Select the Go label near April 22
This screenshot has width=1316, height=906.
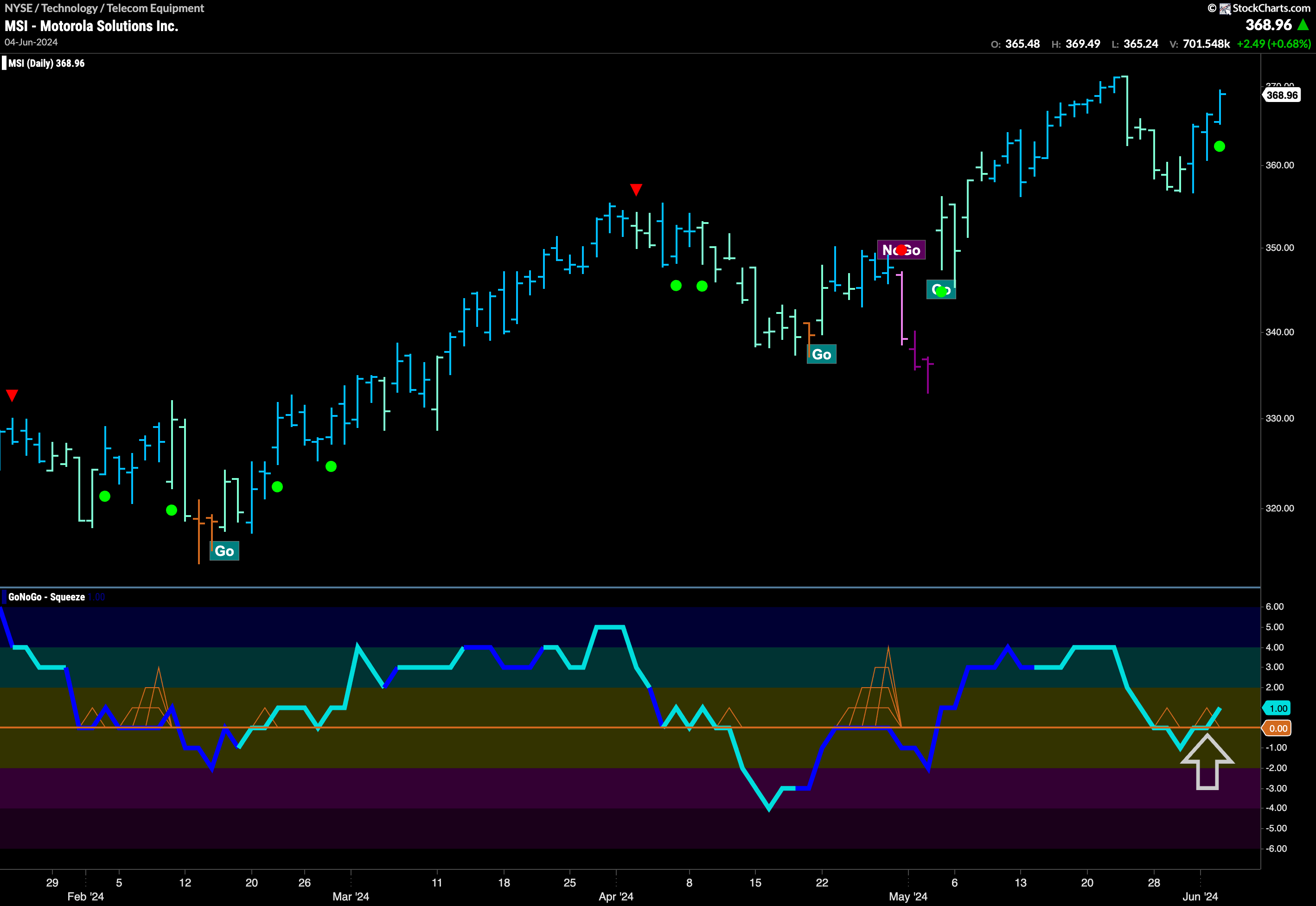tap(822, 354)
